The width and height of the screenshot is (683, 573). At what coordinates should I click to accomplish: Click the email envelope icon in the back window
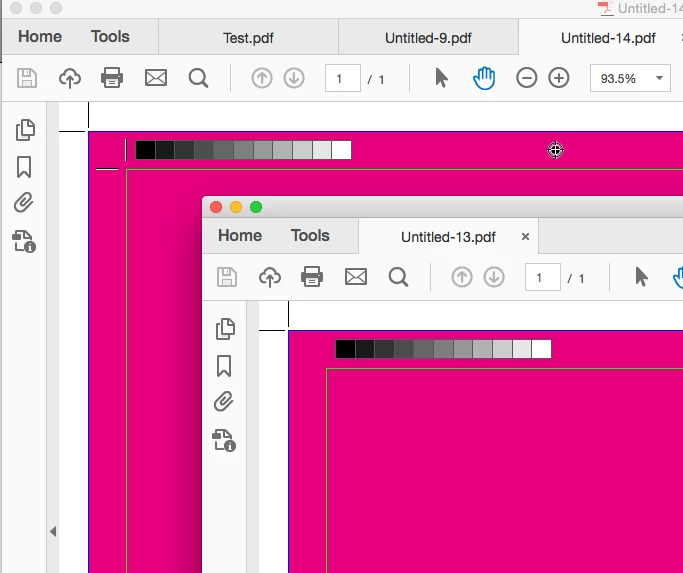[156, 78]
